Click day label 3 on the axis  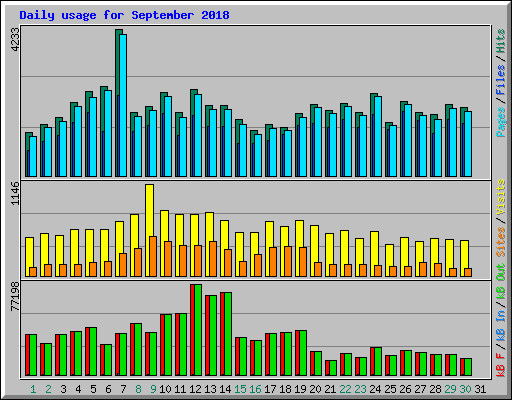pos(63,389)
